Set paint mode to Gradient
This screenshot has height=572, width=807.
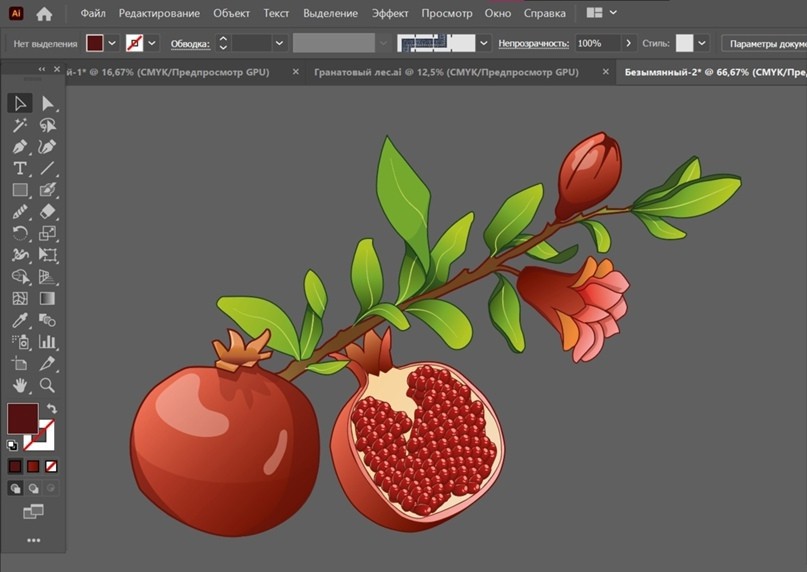[x=33, y=466]
